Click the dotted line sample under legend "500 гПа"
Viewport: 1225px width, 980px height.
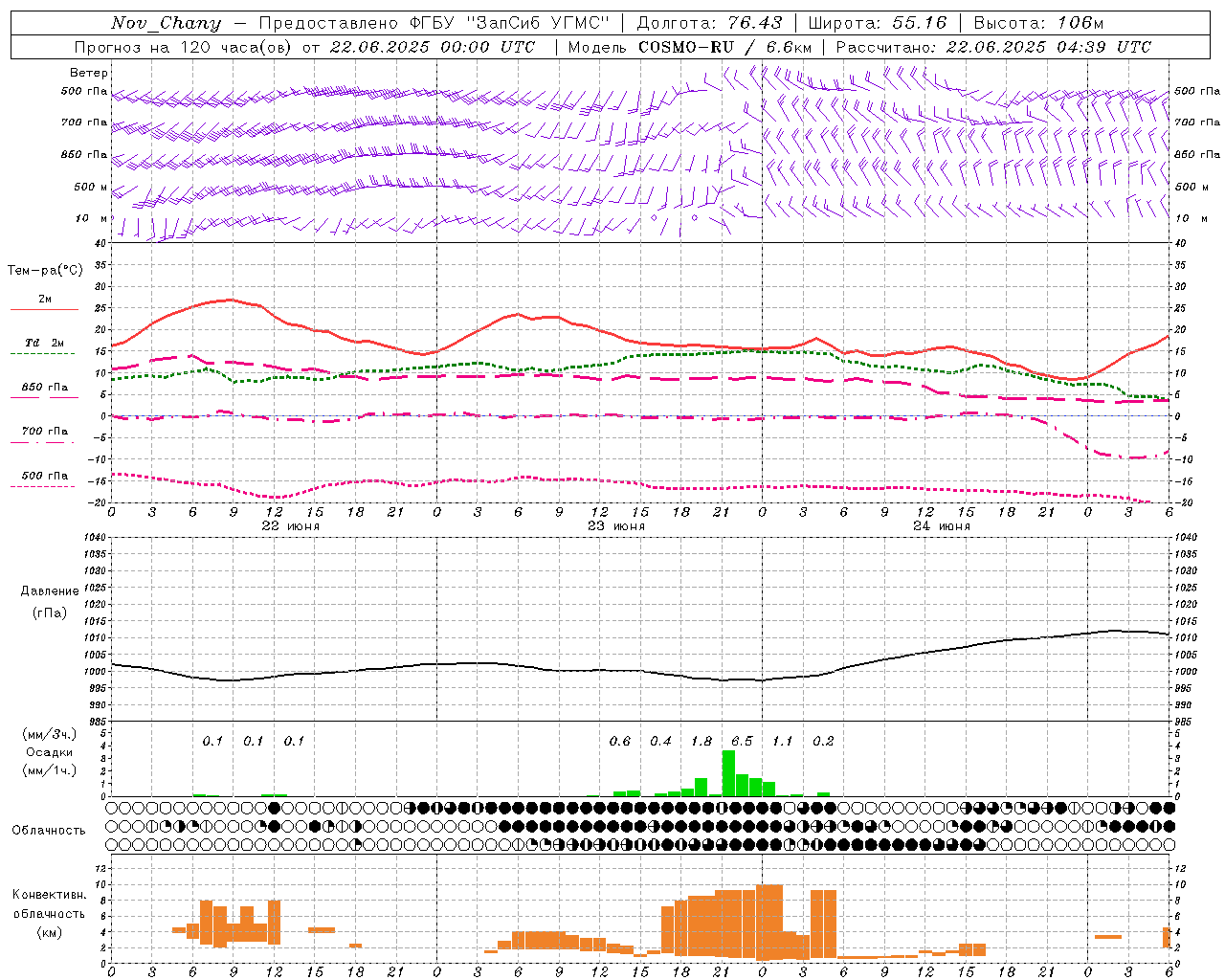[x=44, y=486]
